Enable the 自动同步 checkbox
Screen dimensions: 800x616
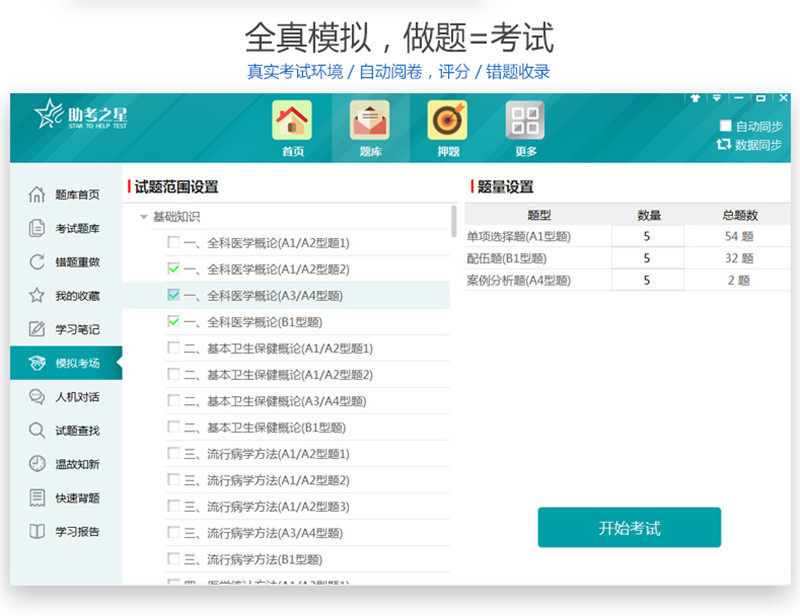coord(725,126)
